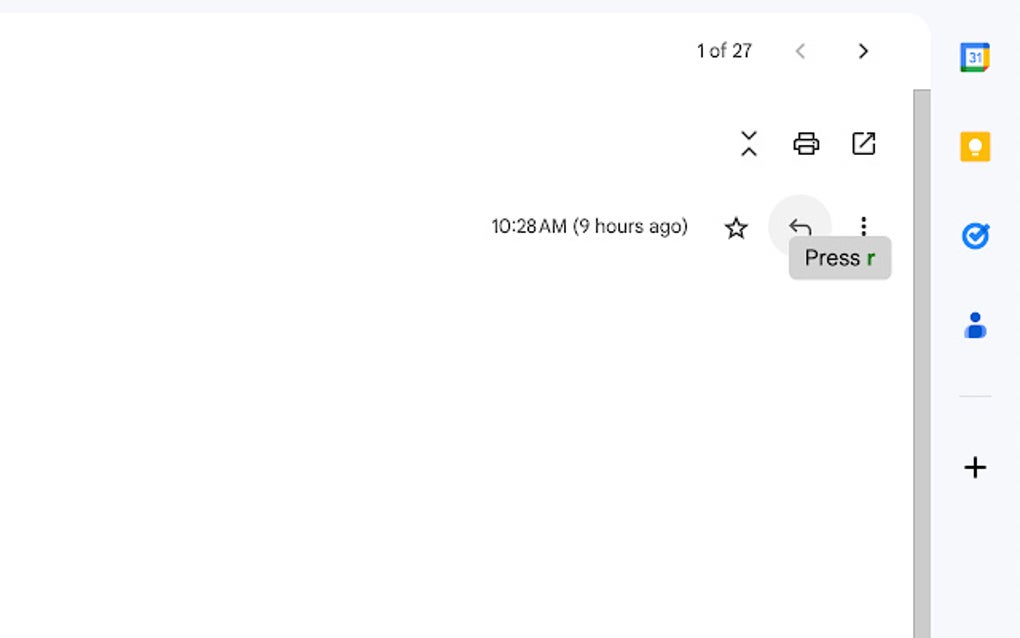Collapse the expanded email thread
Image resolution: width=1020 pixels, height=638 pixels.
[x=749, y=143]
